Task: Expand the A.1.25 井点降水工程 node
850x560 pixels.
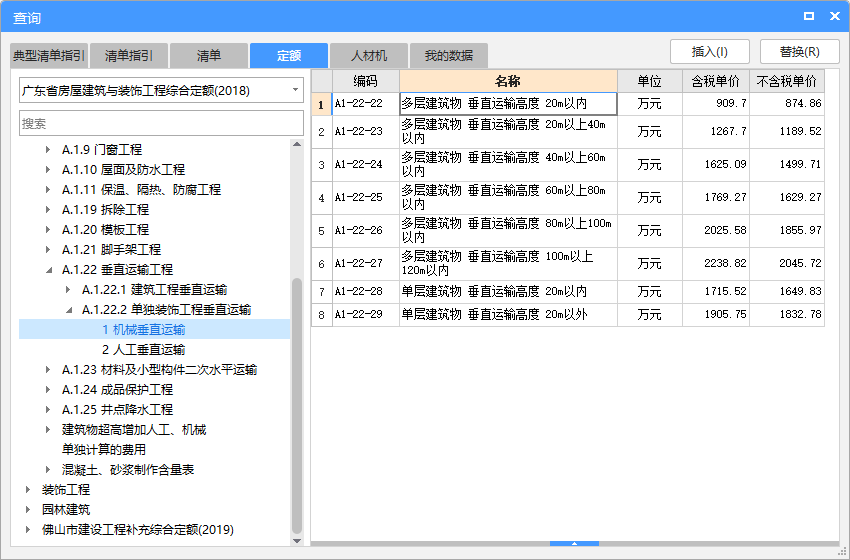Action: point(48,410)
